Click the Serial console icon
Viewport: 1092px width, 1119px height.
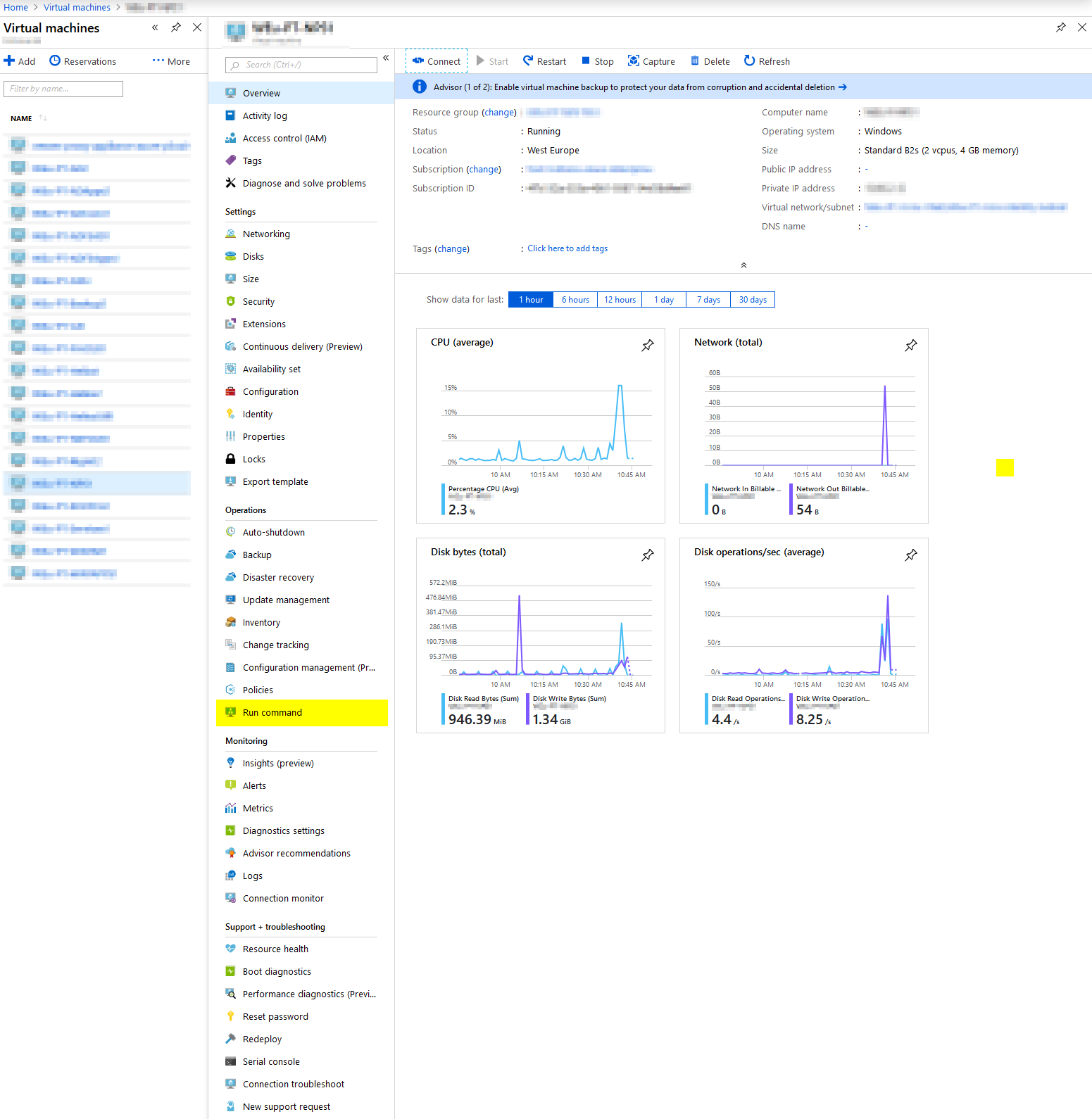pos(230,1061)
